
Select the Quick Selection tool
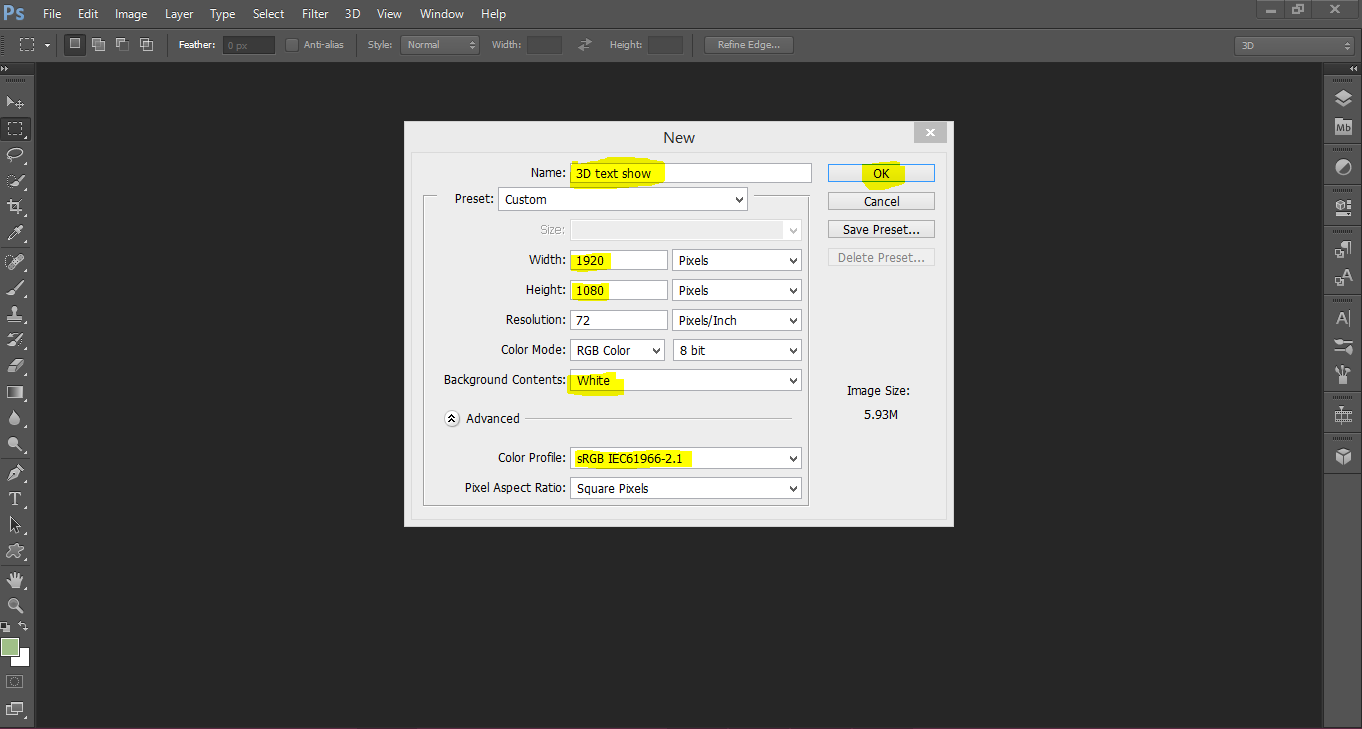click(15, 181)
